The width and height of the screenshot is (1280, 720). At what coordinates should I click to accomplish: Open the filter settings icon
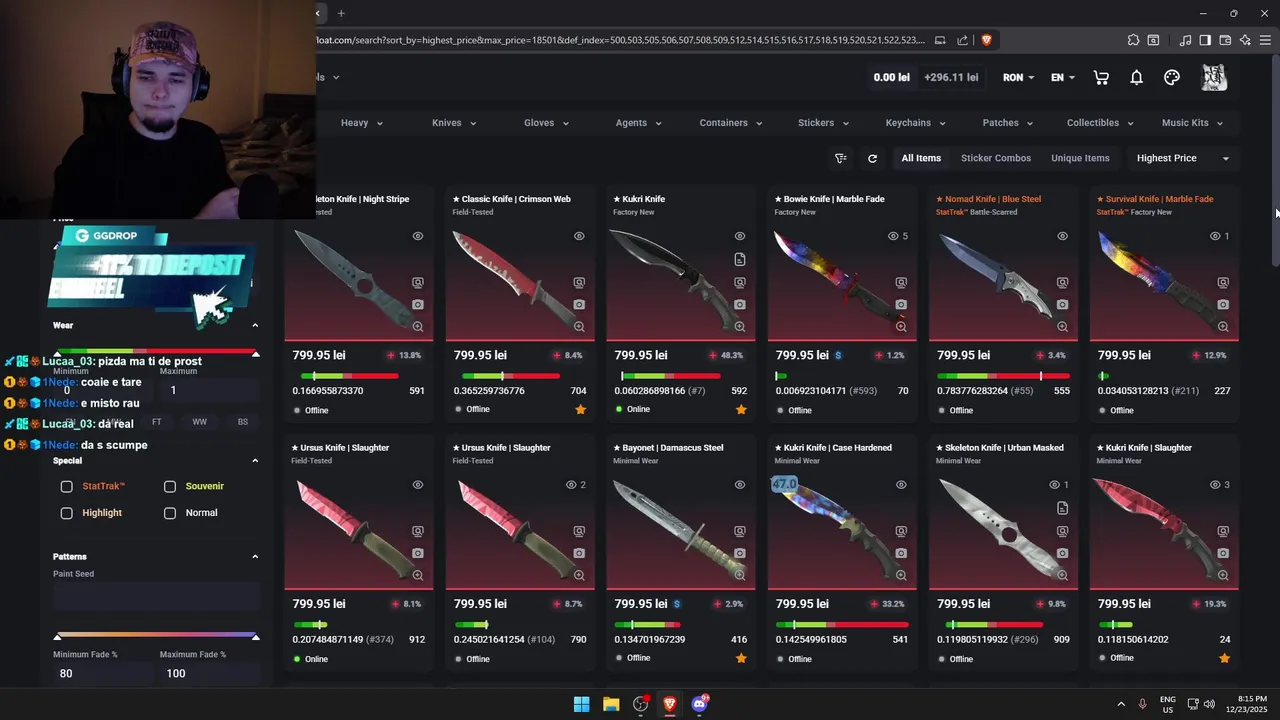pyautogui.click(x=840, y=158)
